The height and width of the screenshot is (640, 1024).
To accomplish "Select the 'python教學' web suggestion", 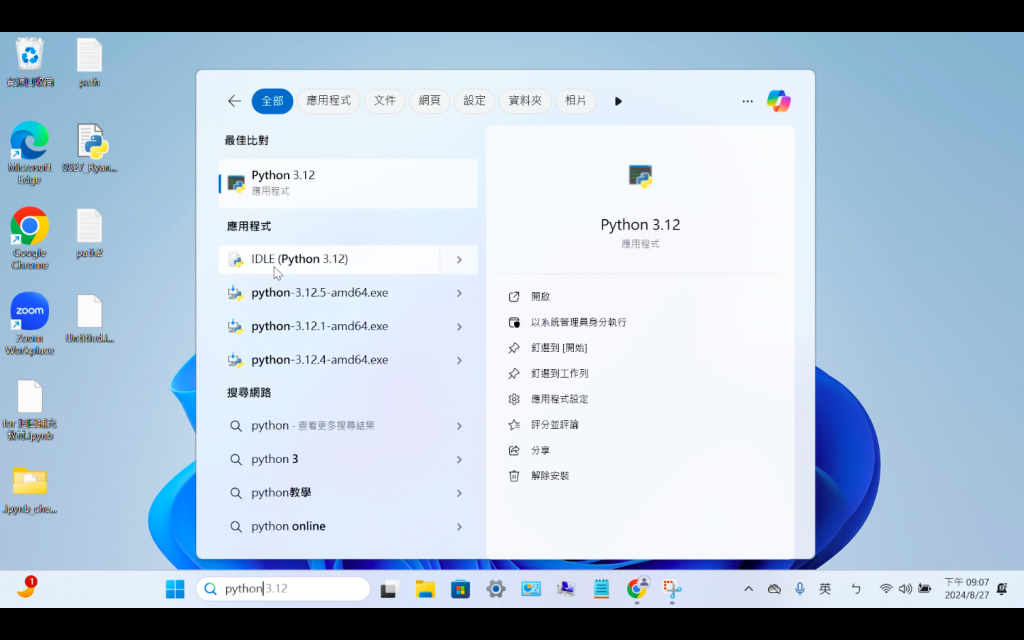I will click(329, 493).
